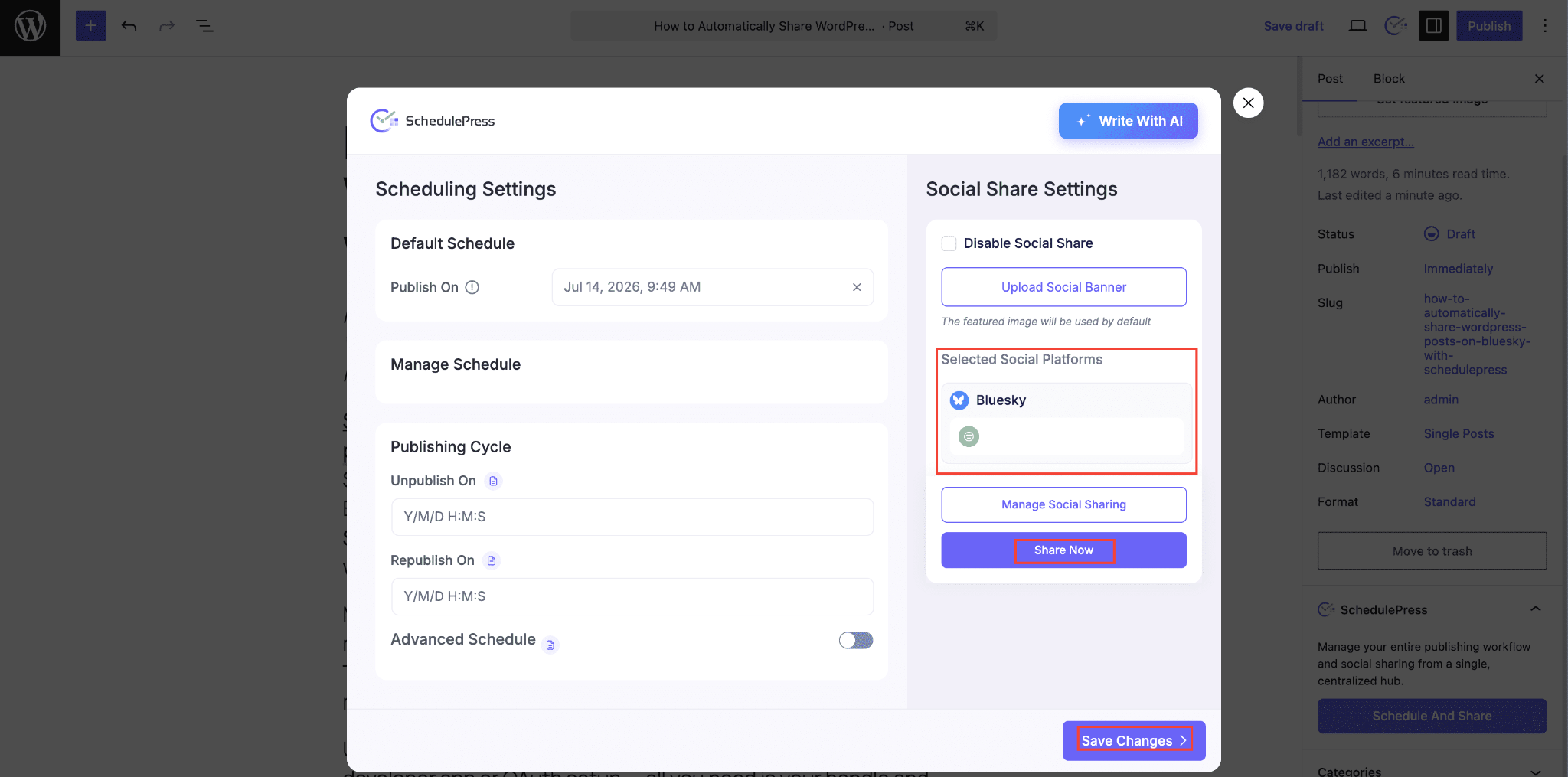Viewport: 1568px width, 777px height.
Task: Click Save draft link
Action: point(1293,26)
